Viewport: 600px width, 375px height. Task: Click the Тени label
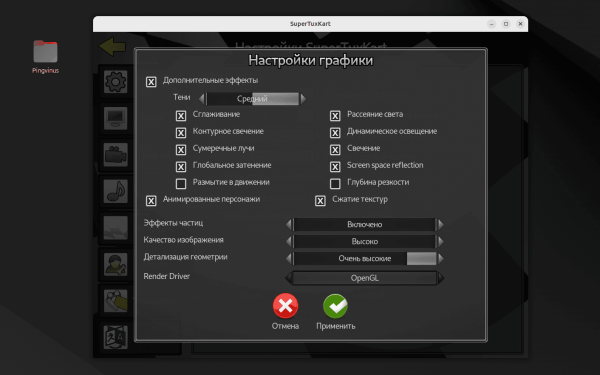(181, 97)
